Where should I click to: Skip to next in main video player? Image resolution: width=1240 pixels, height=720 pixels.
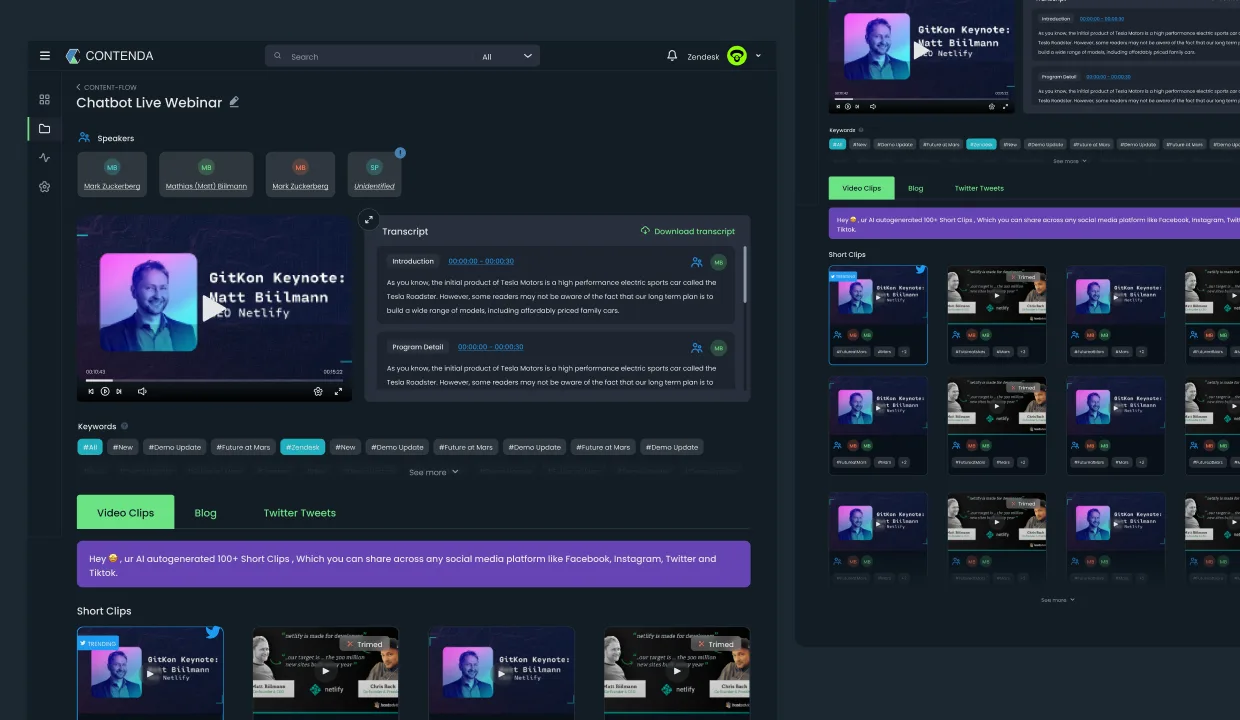pos(121,391)
